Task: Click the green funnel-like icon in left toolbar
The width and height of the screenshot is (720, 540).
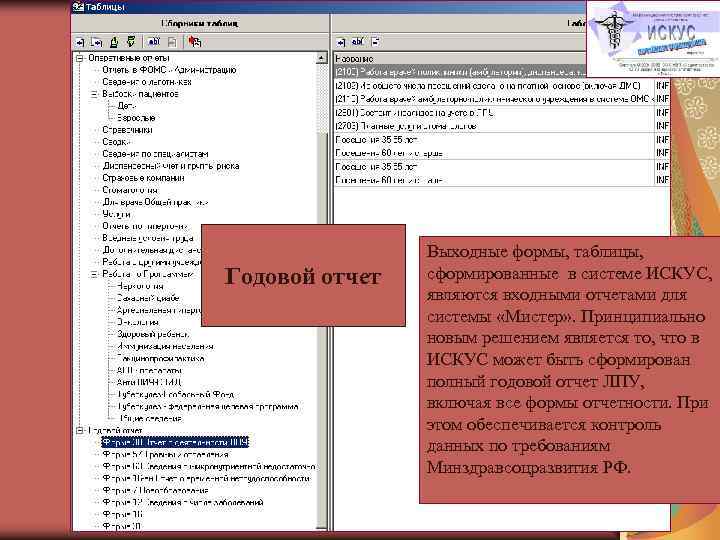Action: tap(131, 42)
